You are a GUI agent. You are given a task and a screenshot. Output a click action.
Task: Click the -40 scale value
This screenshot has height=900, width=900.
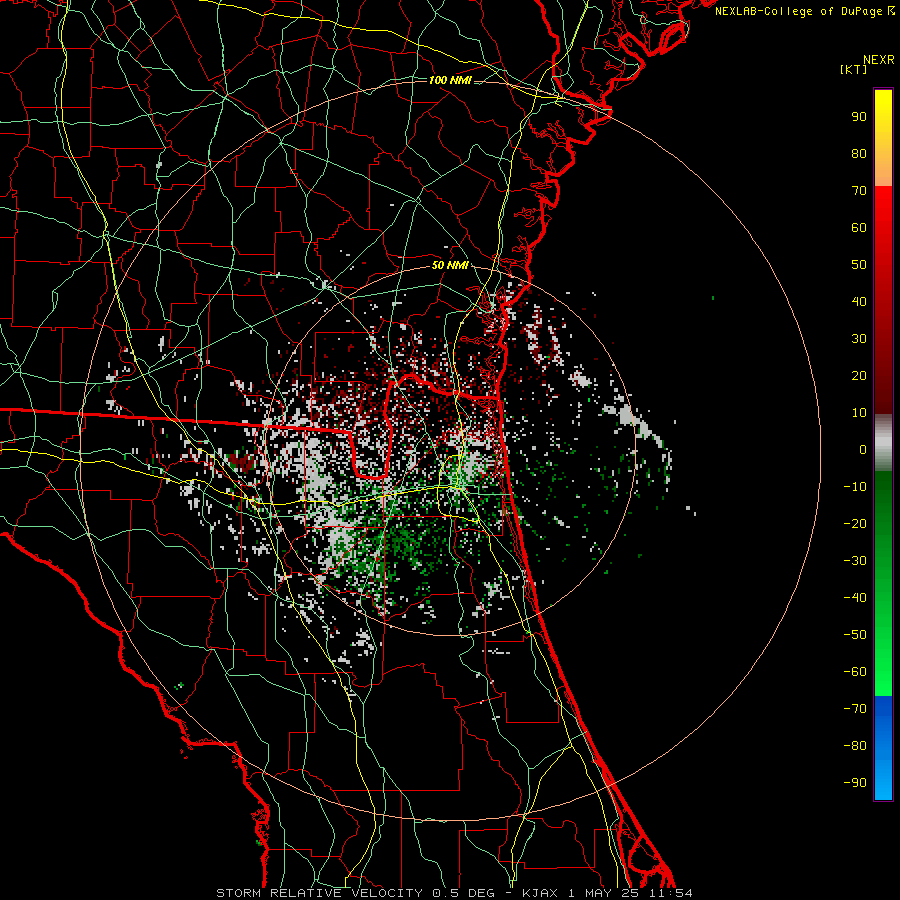point(855,598)
